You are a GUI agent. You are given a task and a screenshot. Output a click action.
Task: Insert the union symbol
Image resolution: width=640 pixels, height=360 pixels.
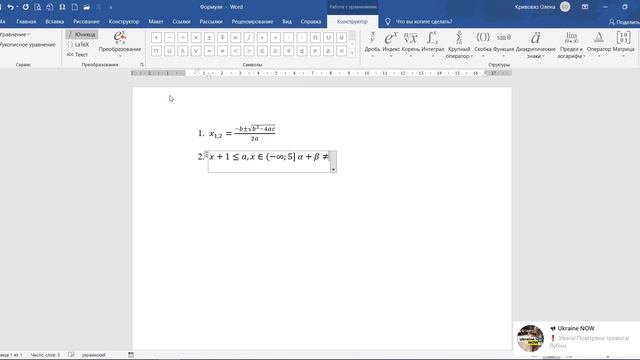pos(328,38)
